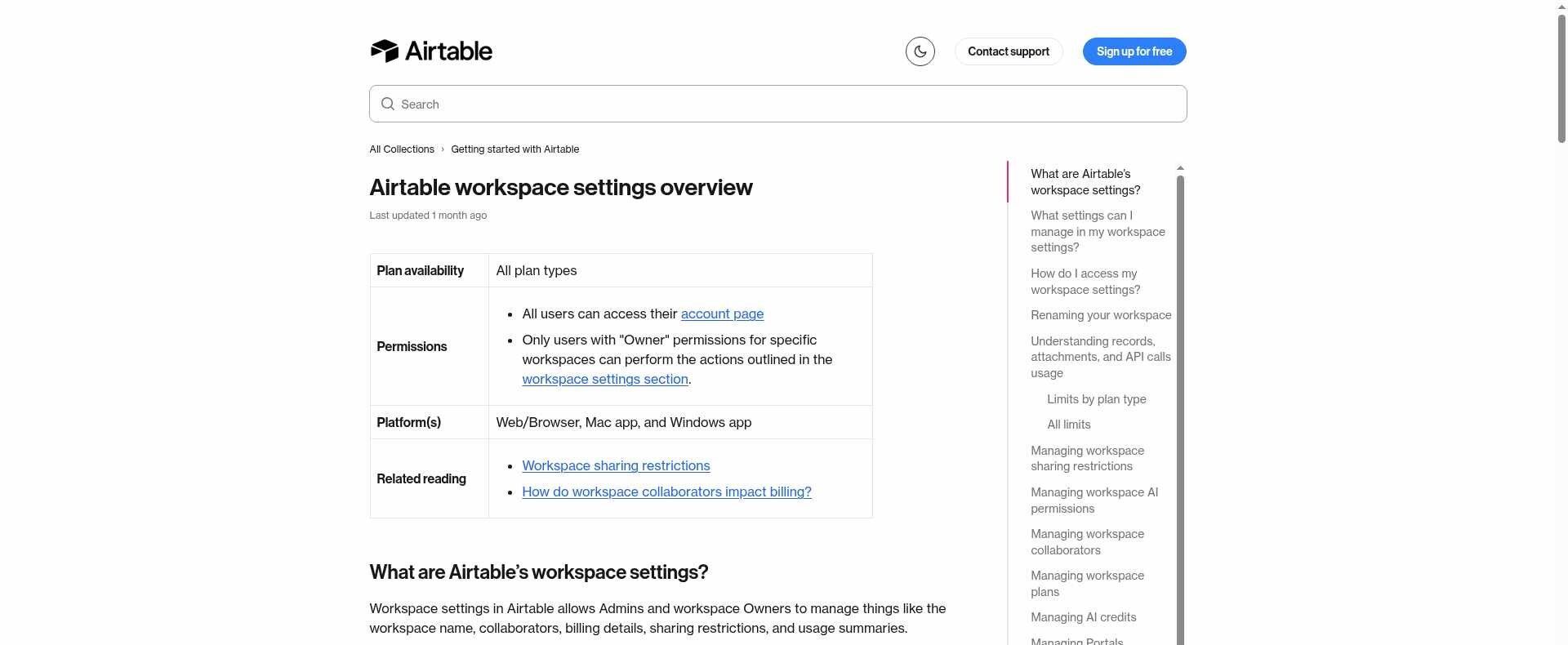Click table of contents scroll-up arrow

1180,168
